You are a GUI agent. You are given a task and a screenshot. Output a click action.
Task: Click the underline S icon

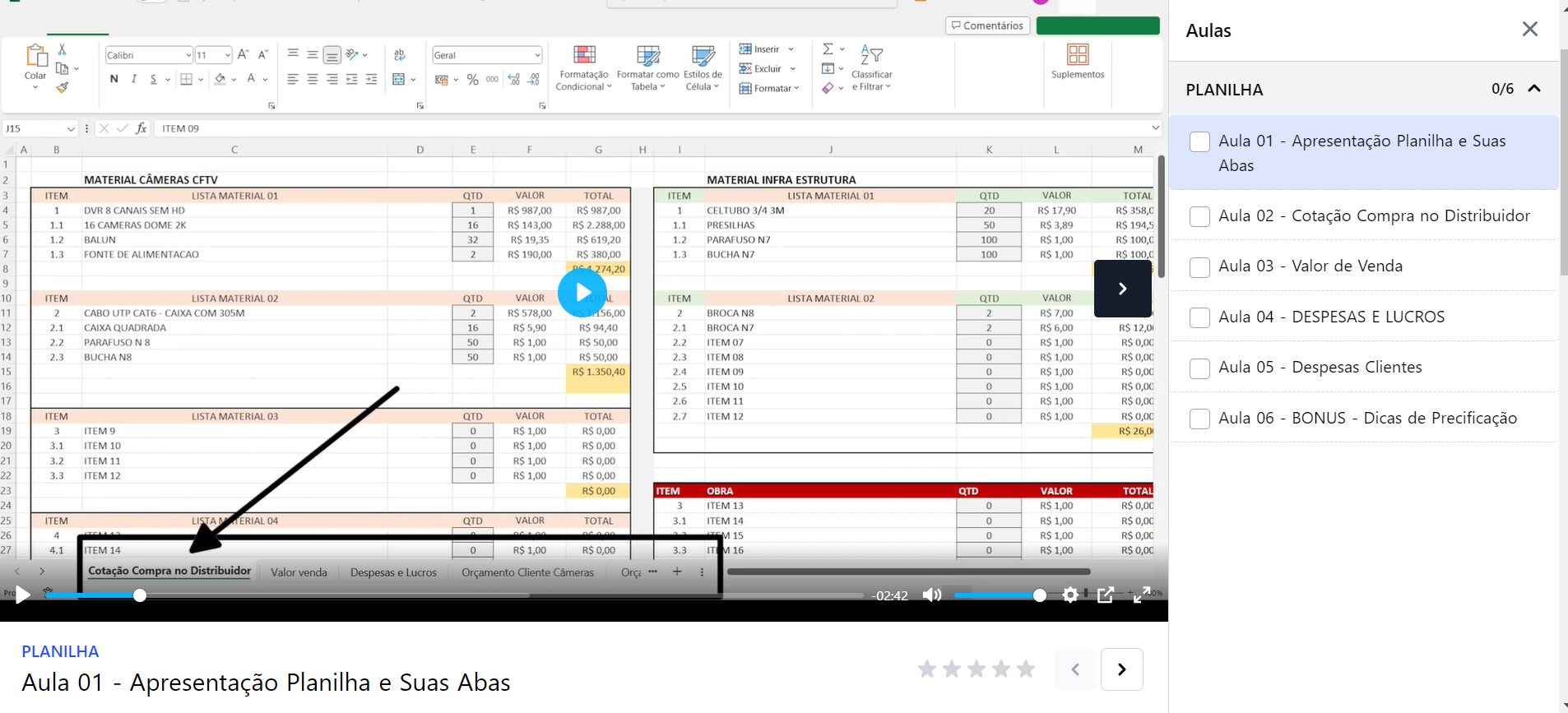click(x=153, y=79)
